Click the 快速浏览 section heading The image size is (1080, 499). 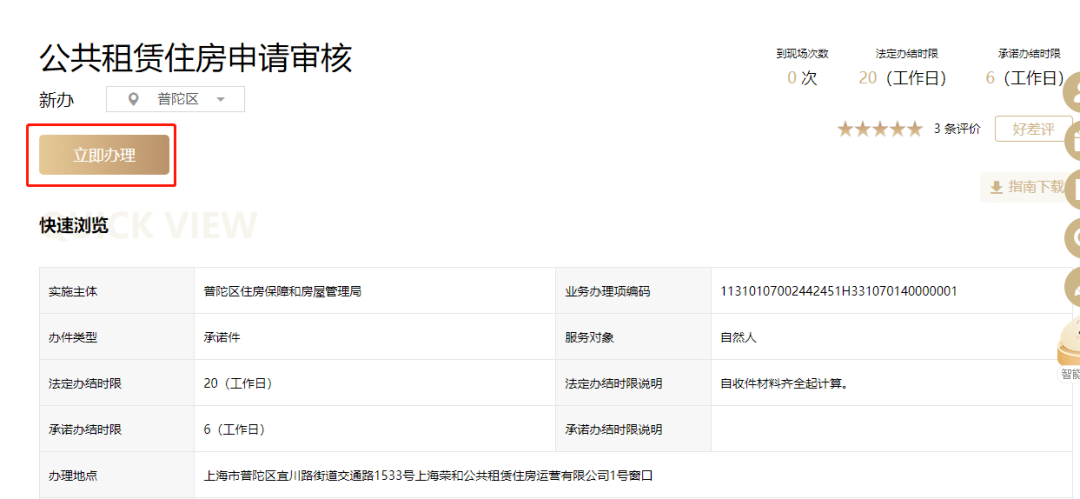74,225
